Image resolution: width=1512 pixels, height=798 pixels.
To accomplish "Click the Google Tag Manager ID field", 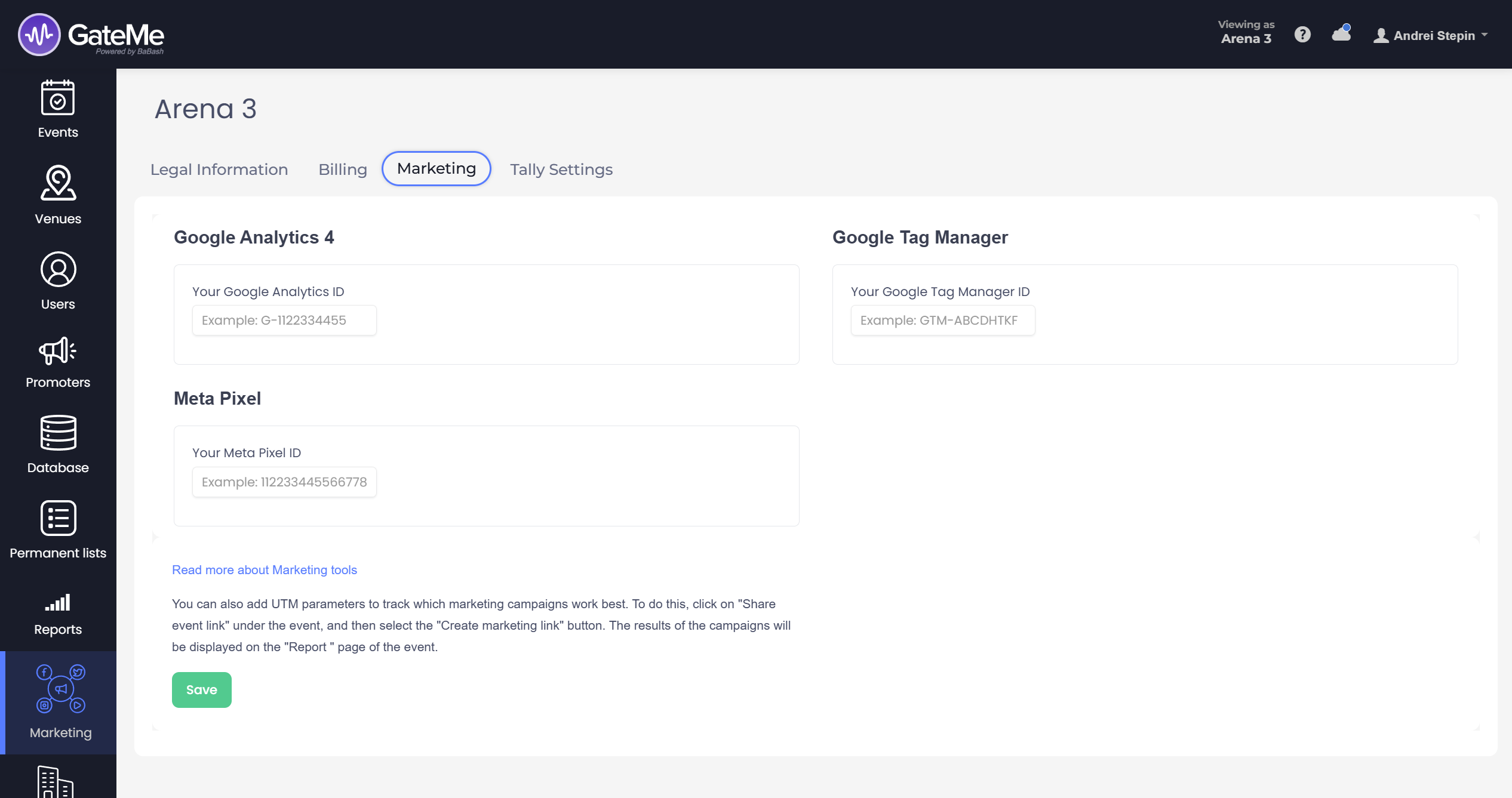I will pyautogui.click(x=942, y=321).
